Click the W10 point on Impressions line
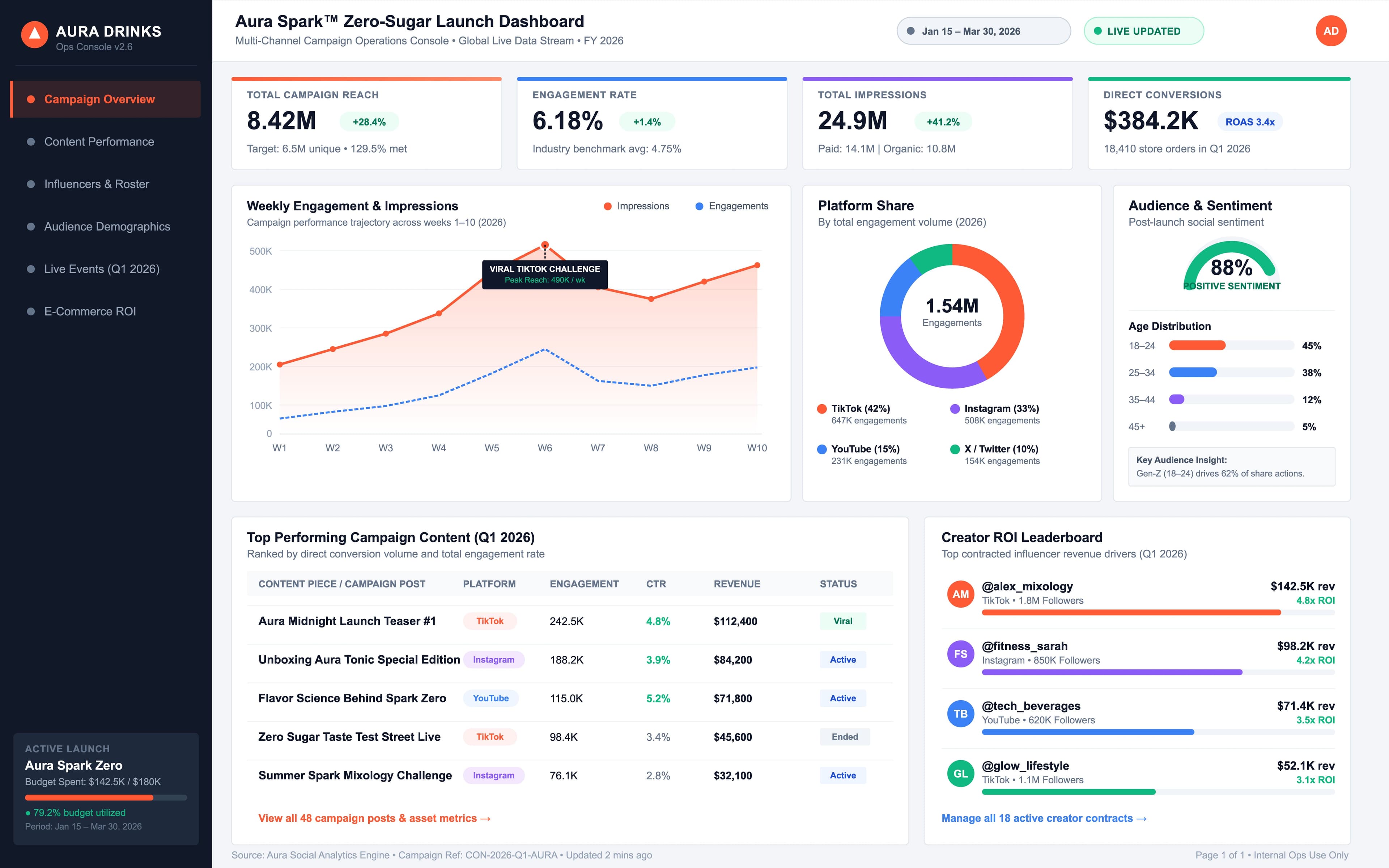Image resolution: width=1389 pixels, height=868 pixels. pyautogui.click(x=757, y=265)
